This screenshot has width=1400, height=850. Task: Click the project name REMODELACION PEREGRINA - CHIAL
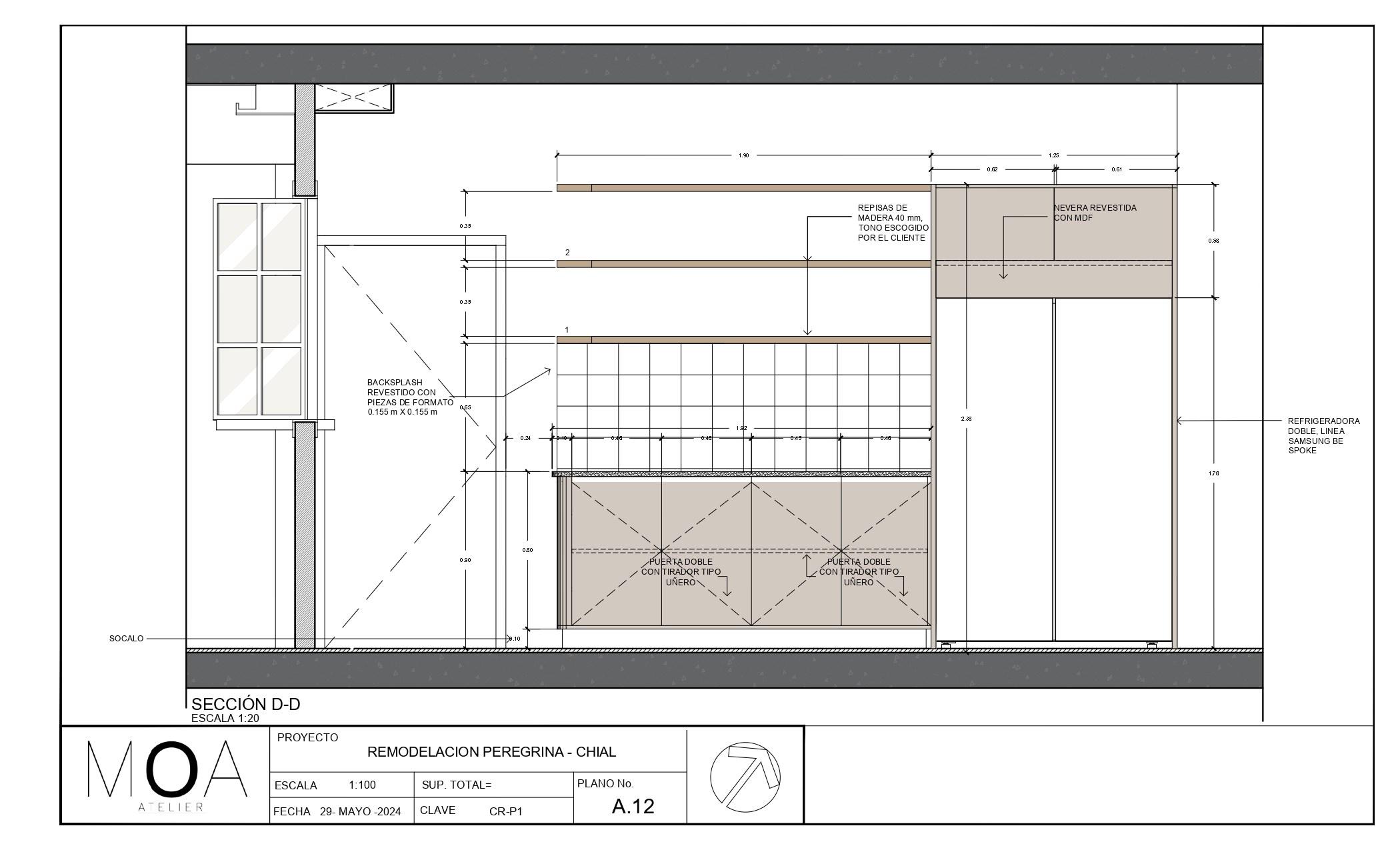(491, 752)
